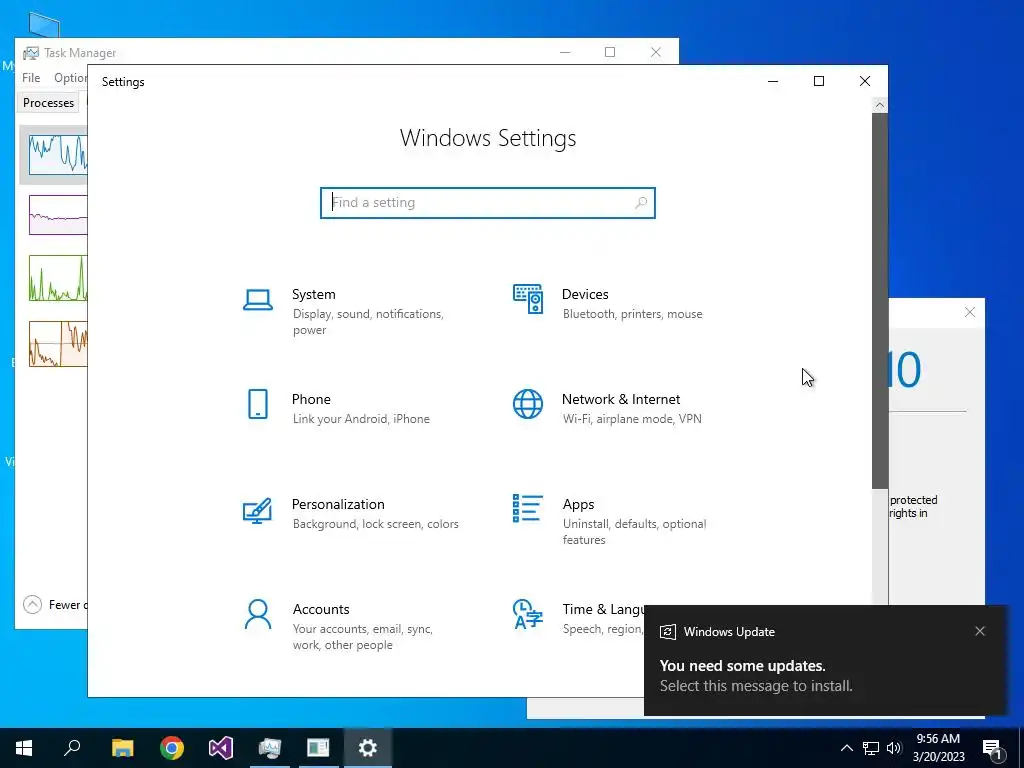1024x768 pixels.
Task: Switch to Task Manager taskbar icon
Action: click(270, 748)
